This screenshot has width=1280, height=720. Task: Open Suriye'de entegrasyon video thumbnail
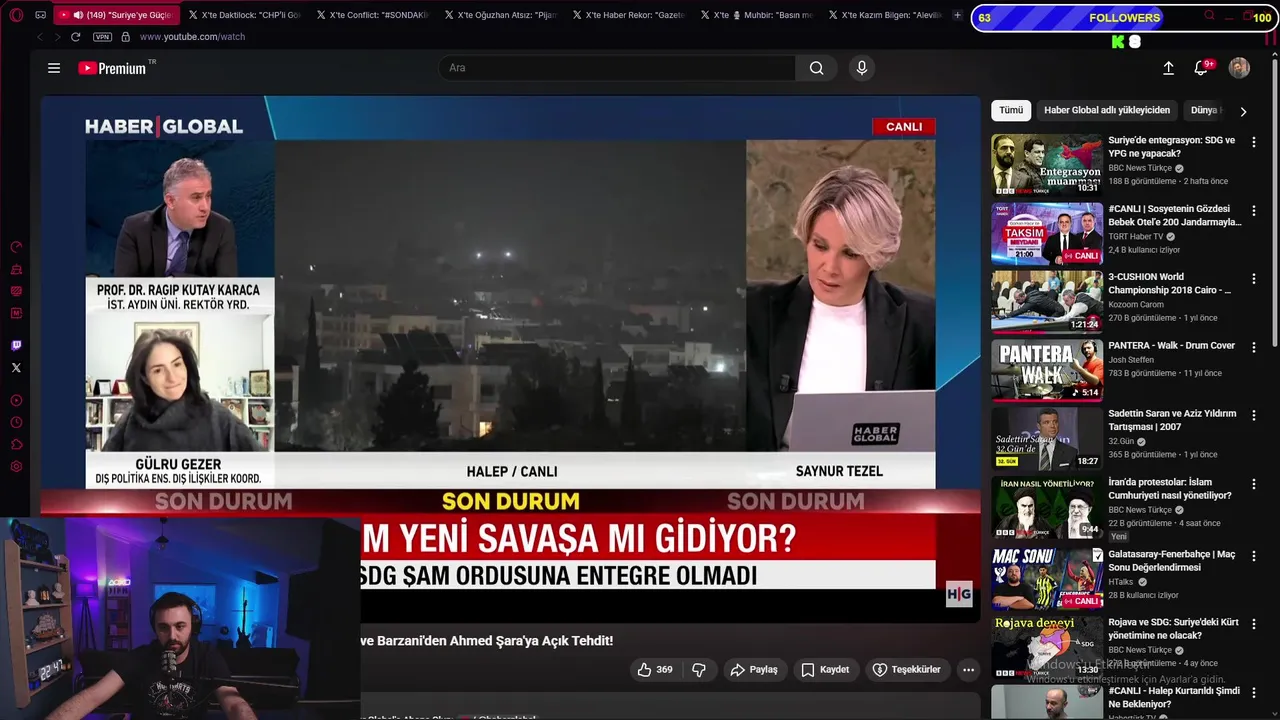point(1046,165)
